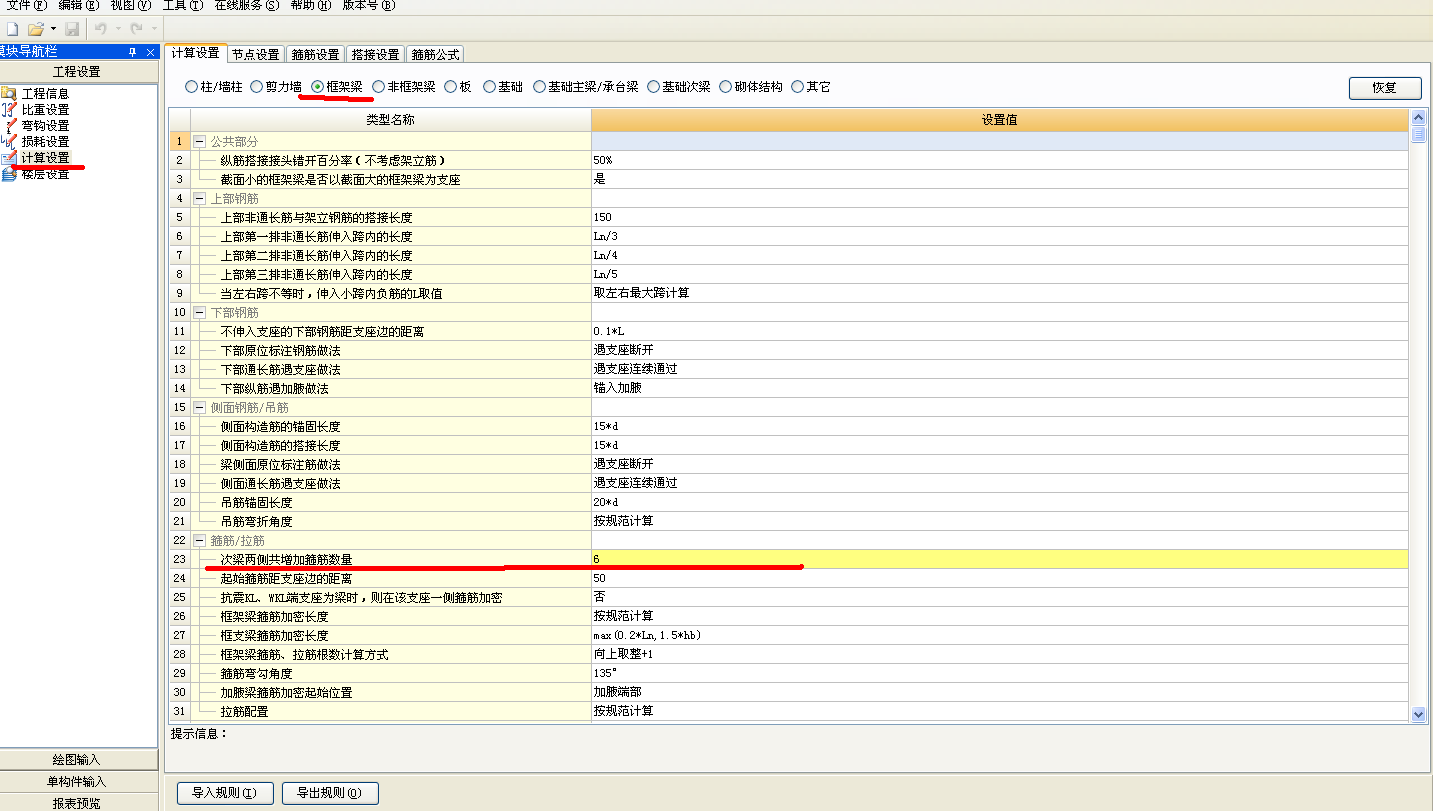Select the 非框架梁 radio button
The image size is (1433, 811).
pyautogui.click(x=378, y=87)
